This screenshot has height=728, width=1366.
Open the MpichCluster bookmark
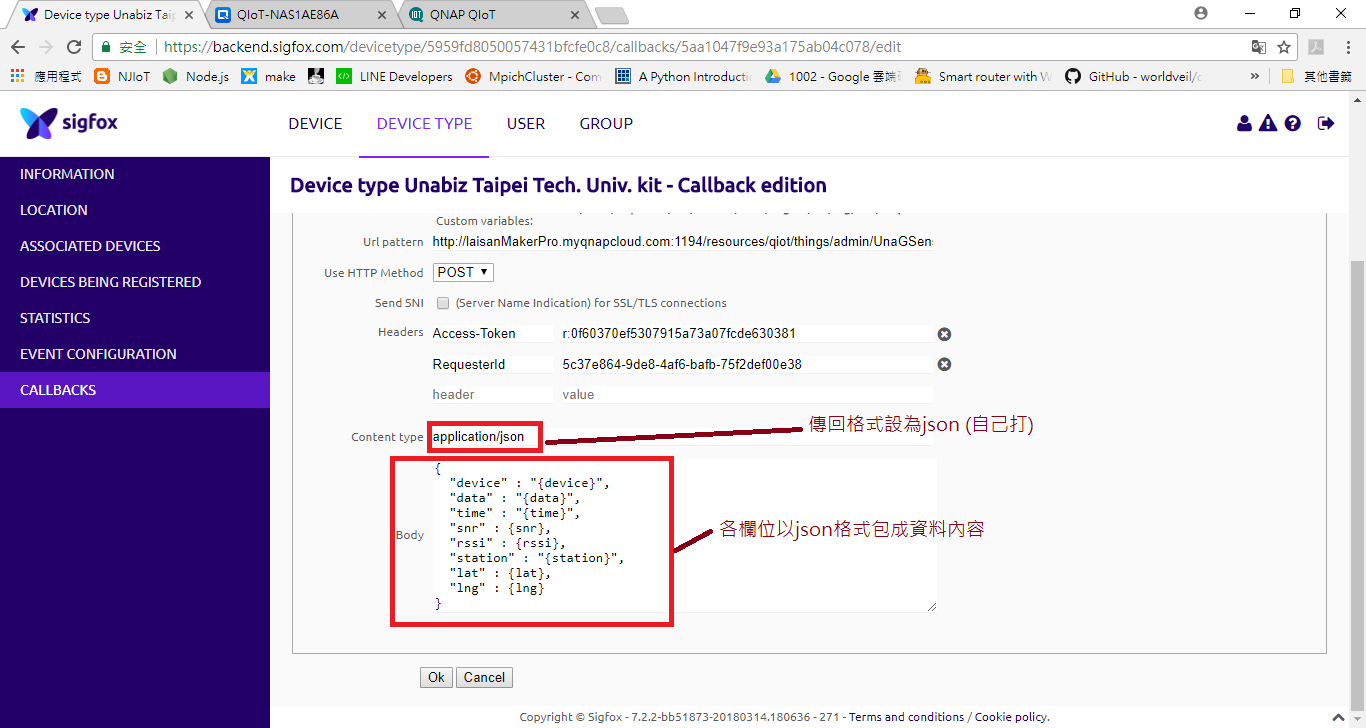[x=533, y=76]
